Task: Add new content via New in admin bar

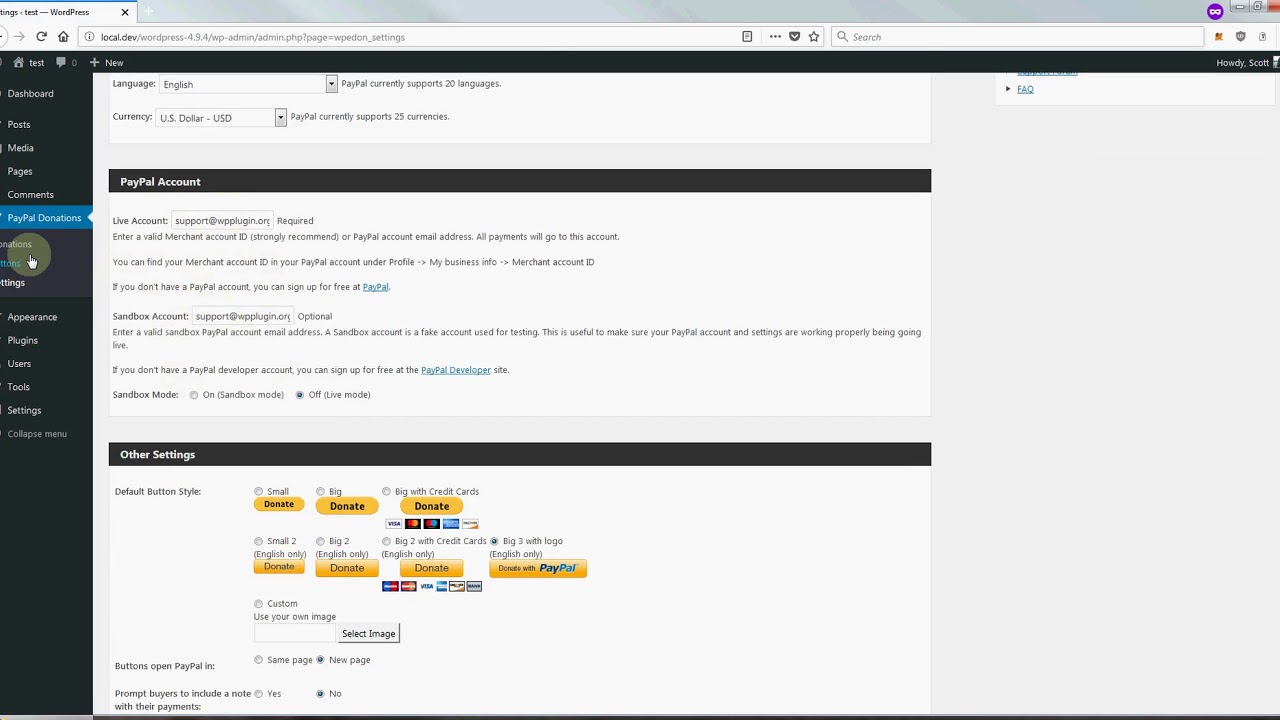Action: pyautogui.click(x=107, y=62)
